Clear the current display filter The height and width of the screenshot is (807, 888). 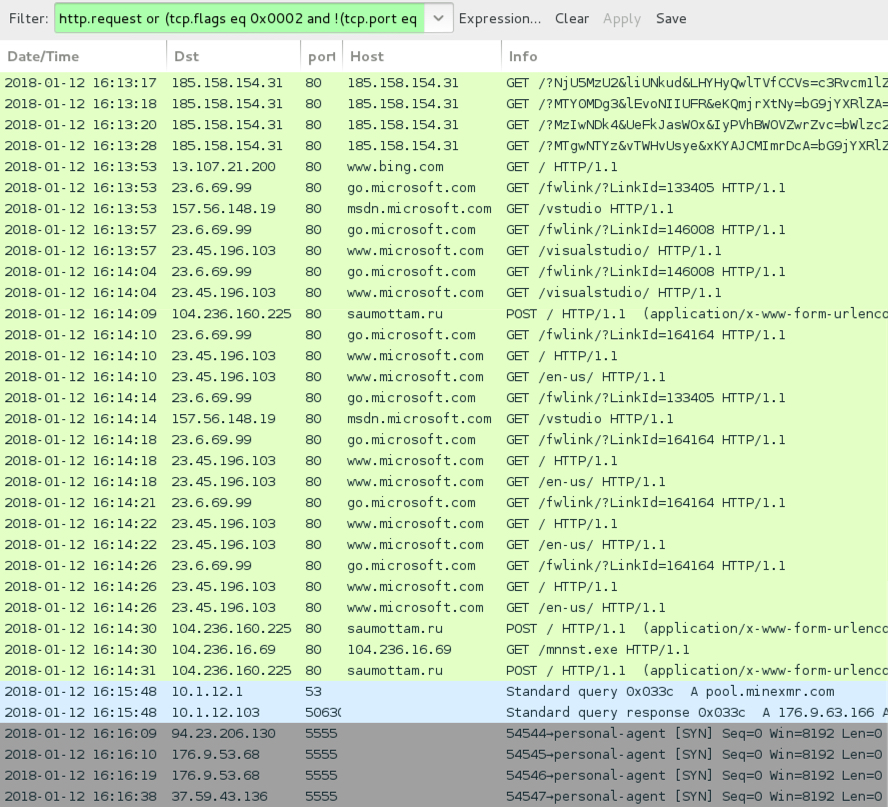point(571,19)
